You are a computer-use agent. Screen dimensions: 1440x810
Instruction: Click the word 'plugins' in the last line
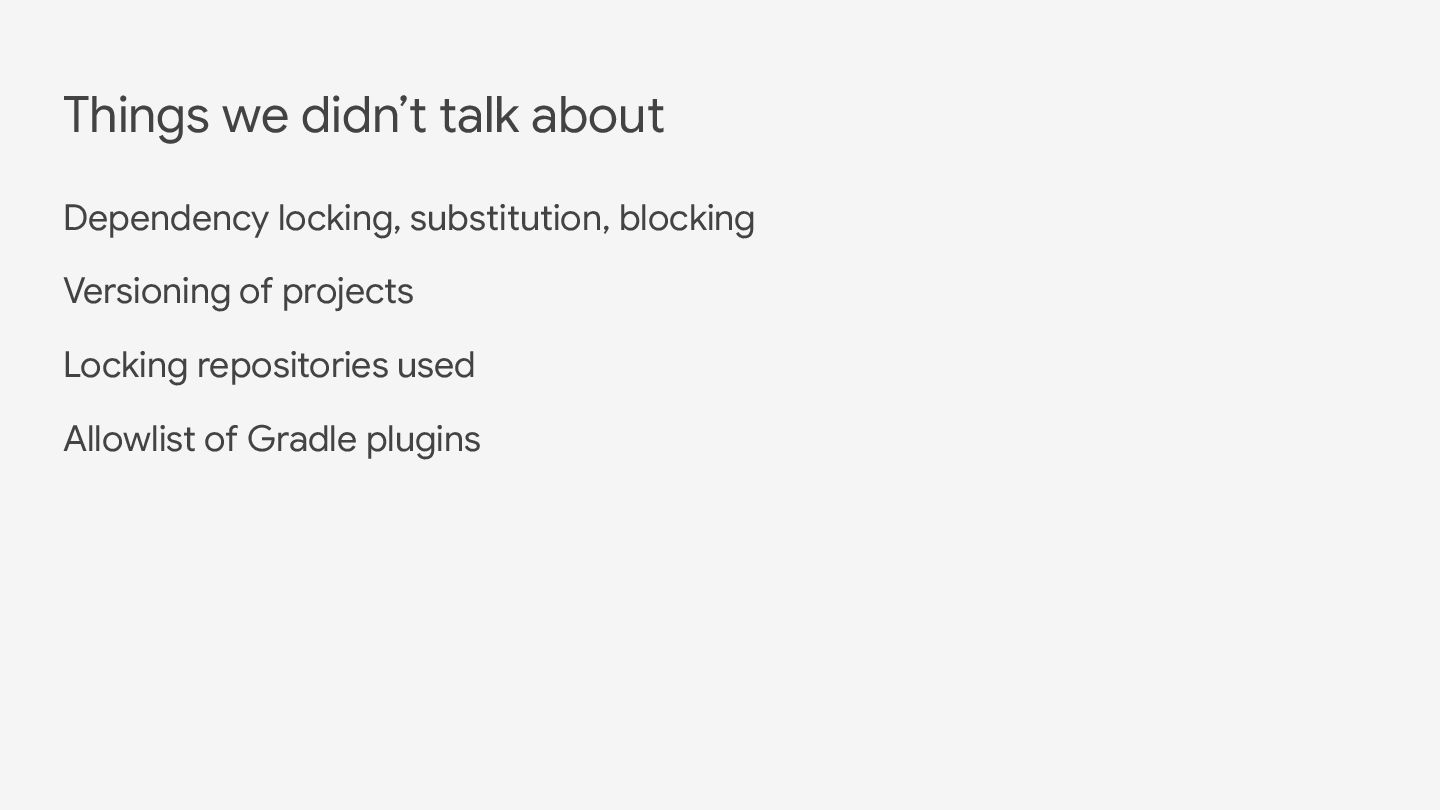[x=423, y=441]
